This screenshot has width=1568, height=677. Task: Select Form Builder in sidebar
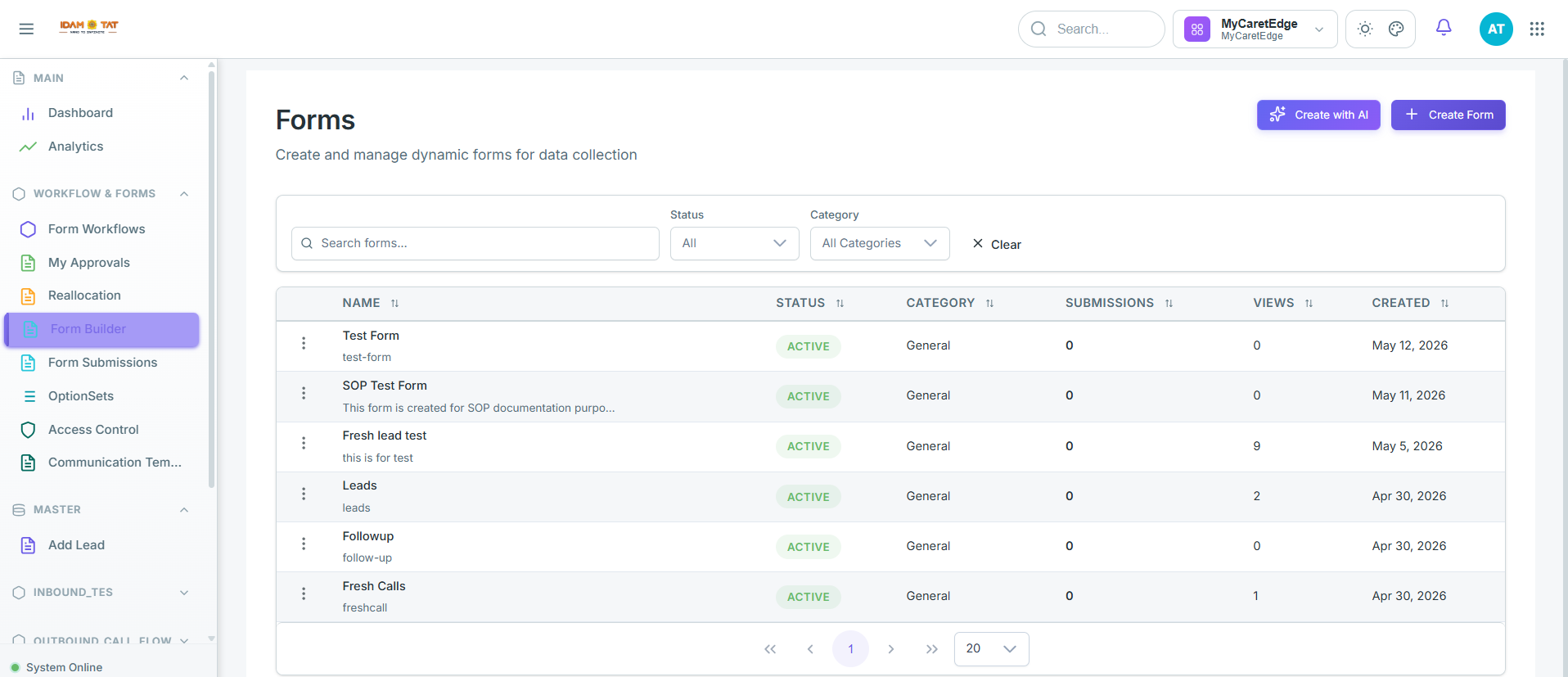point(102,329)
